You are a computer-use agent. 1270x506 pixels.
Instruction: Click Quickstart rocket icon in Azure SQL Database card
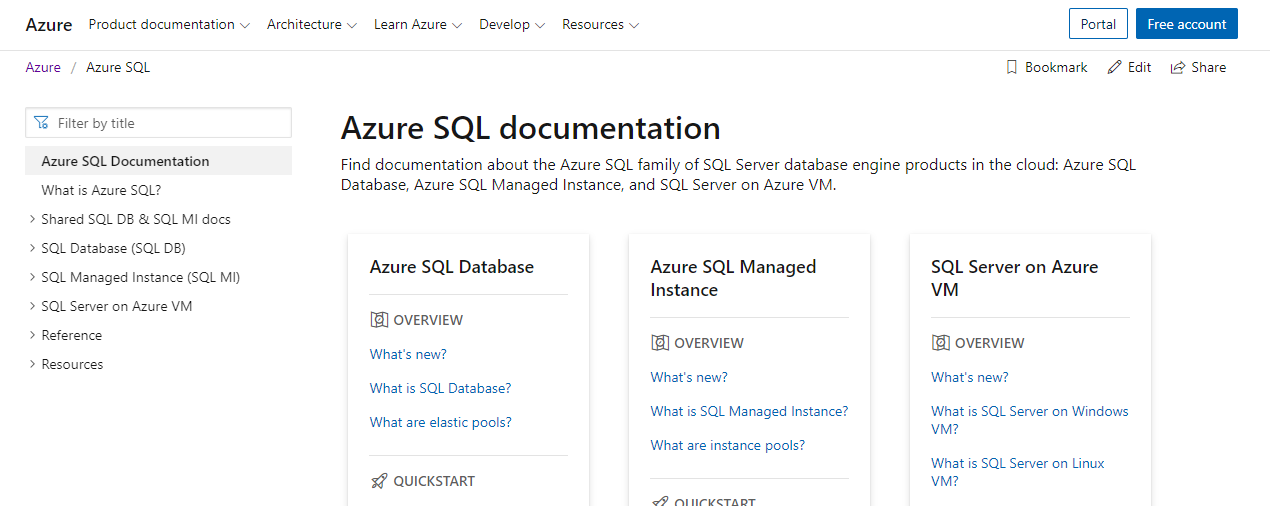[x=379, y=481]
